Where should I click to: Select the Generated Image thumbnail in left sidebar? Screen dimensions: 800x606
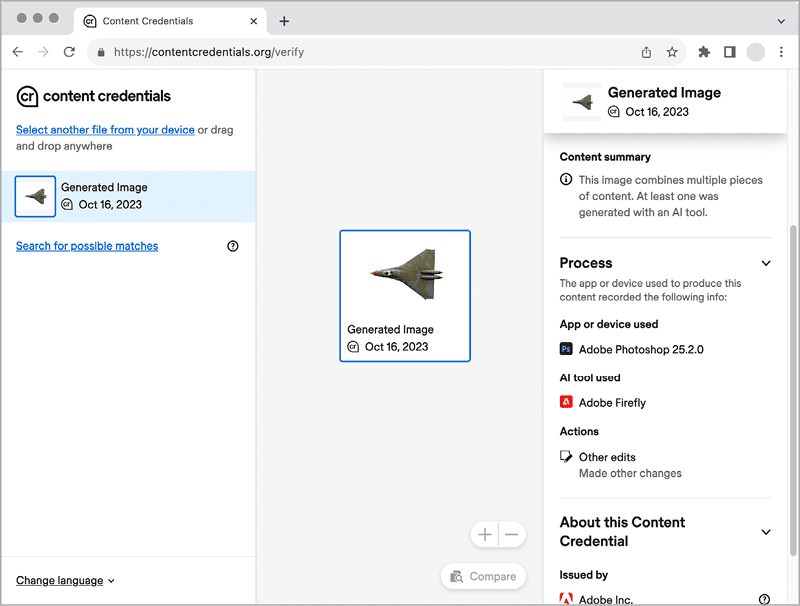coord(35,196)
